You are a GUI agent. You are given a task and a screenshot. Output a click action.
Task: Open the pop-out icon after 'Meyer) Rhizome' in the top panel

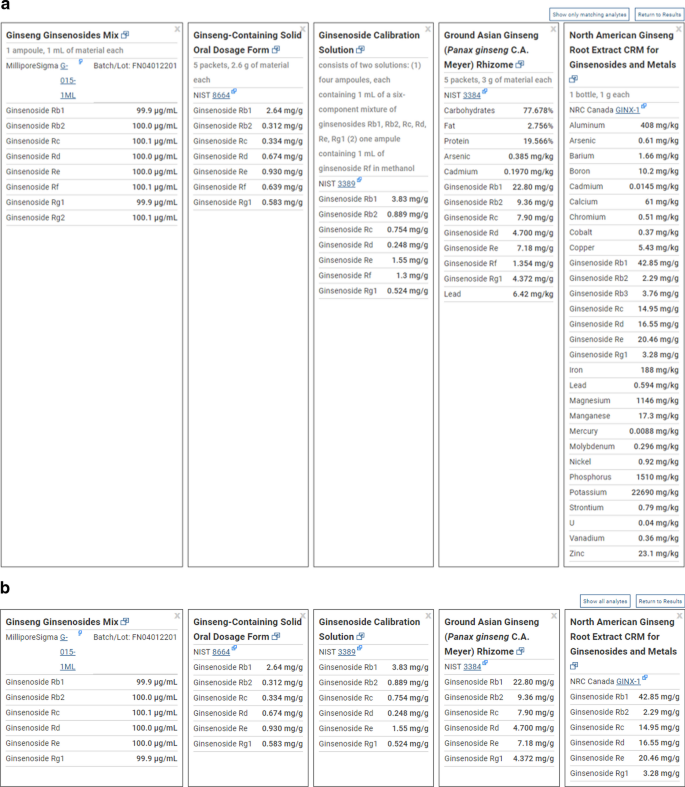click(x=520, y=64)
